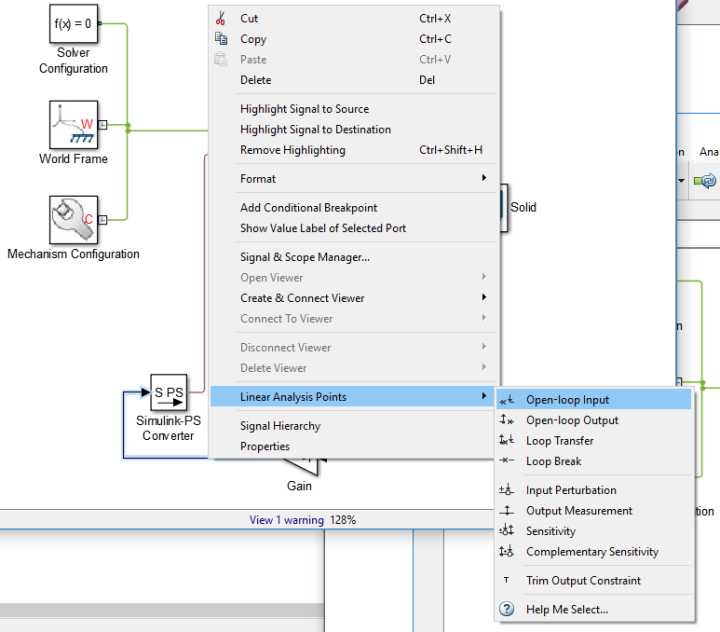Click Properties in the context menu
This screenshot has height=632, width=720.
tap(265, 446)
